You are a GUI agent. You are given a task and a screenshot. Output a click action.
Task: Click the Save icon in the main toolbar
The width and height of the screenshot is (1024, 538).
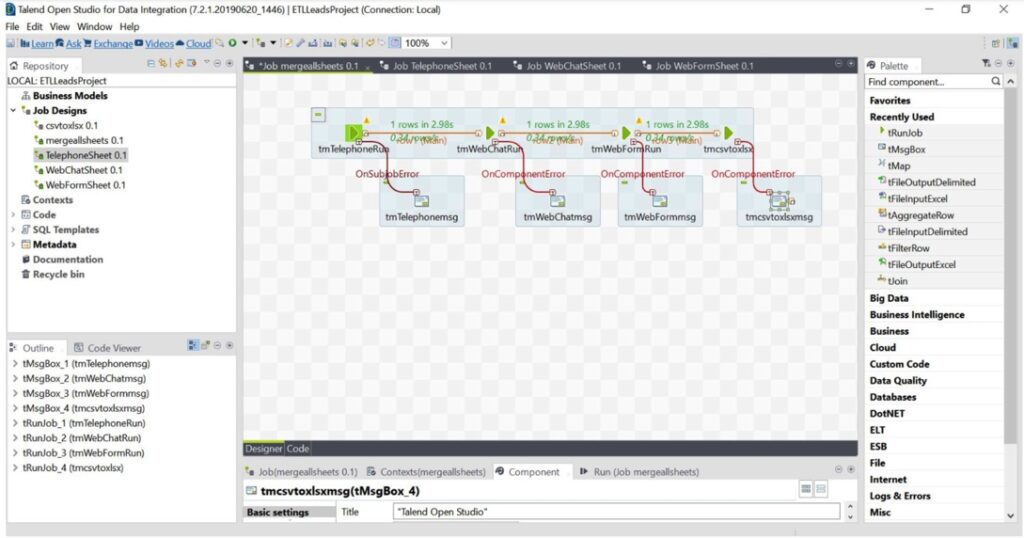click(x=11, y=43)
